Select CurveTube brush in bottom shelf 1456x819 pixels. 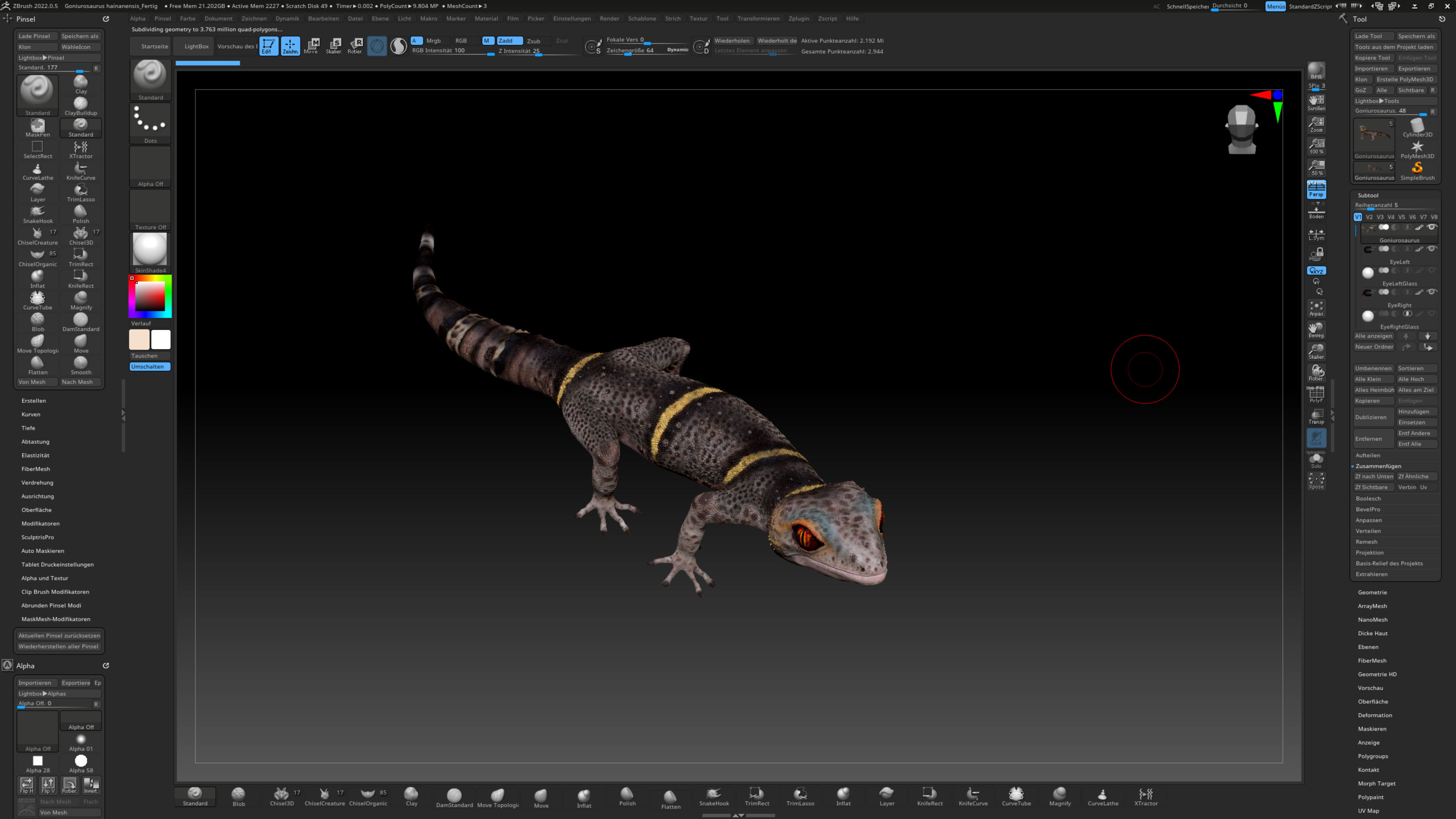click(1016, 796)
